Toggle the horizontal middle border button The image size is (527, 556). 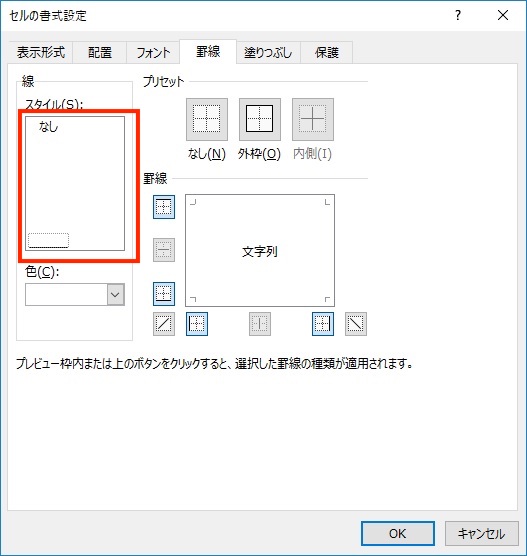click(x=164, y=250)
